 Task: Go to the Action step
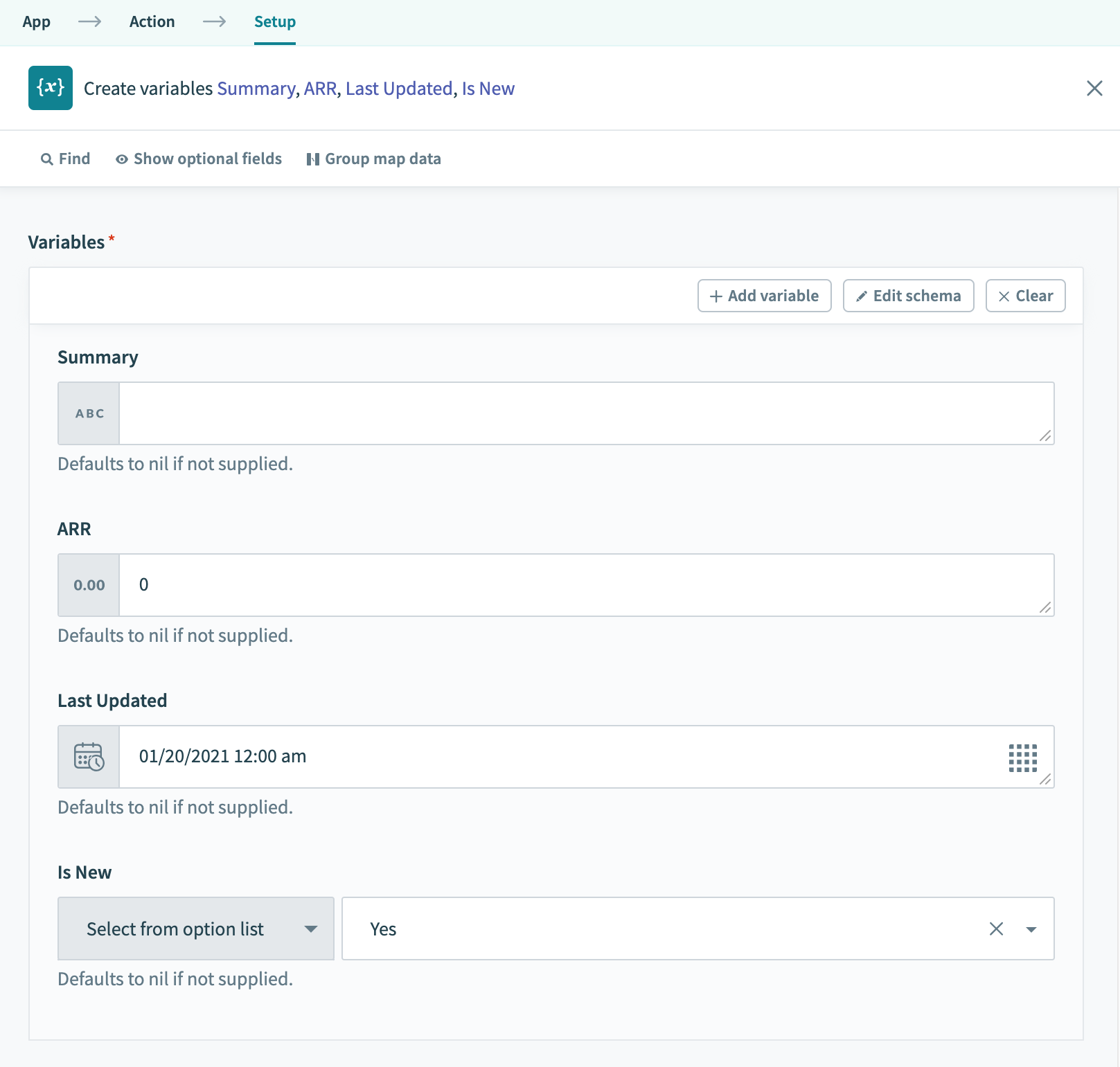click(x=152, y=22)
